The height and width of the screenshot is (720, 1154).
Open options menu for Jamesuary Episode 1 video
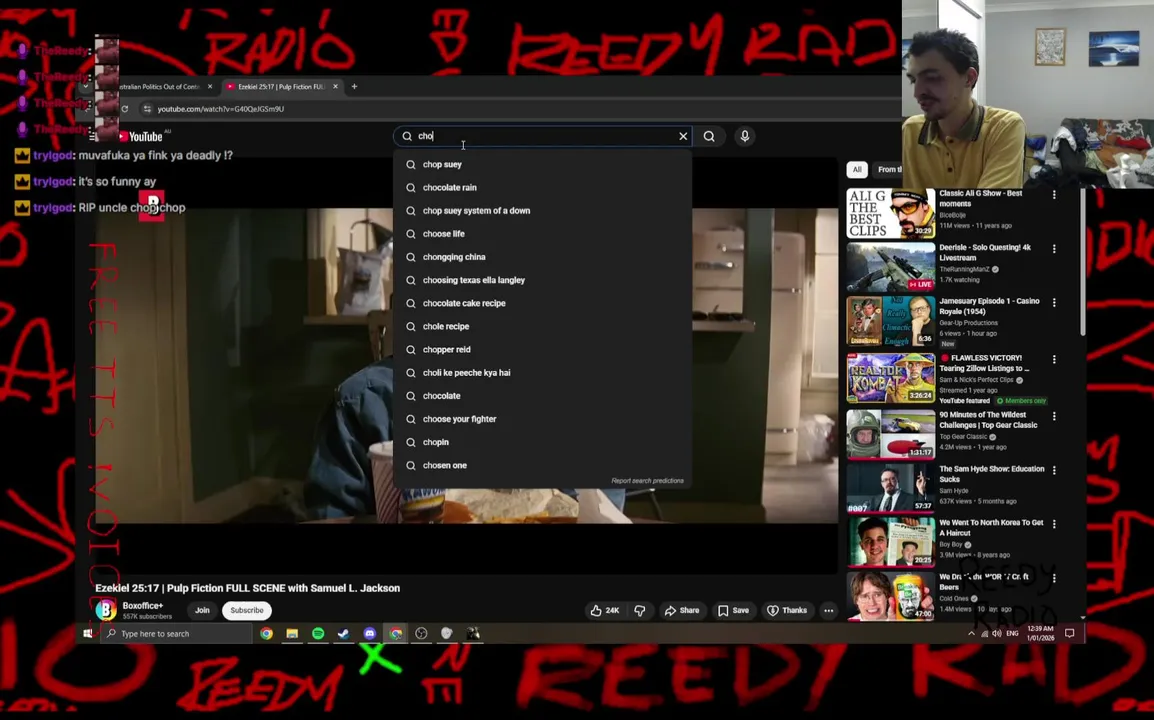pyautogui.click(x=1054, y=303)
